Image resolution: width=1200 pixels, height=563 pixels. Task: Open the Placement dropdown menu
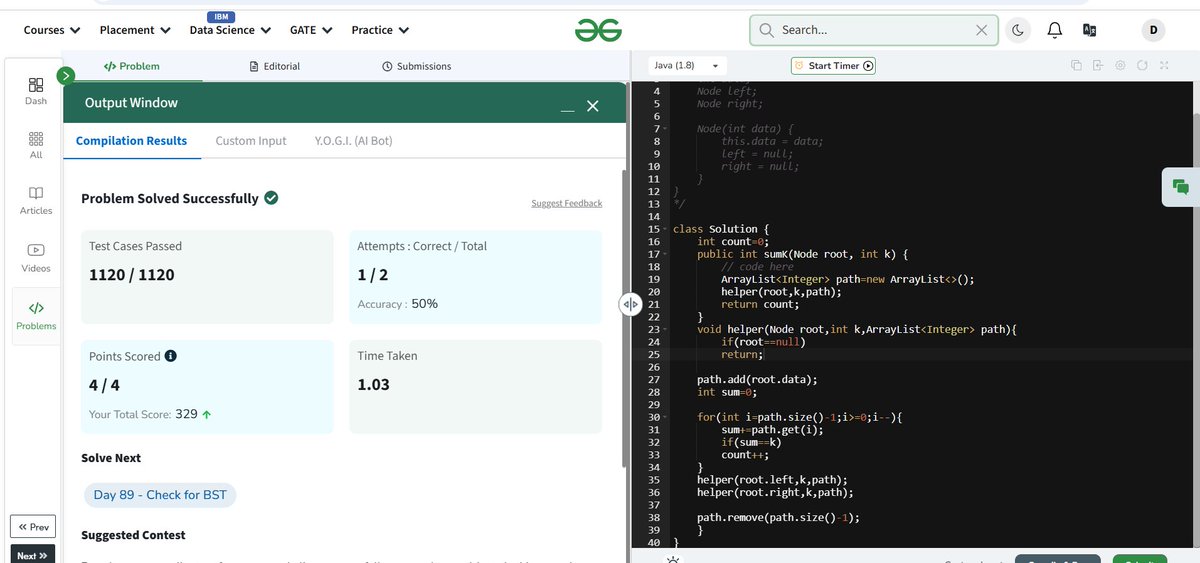[x=135, y=30]
